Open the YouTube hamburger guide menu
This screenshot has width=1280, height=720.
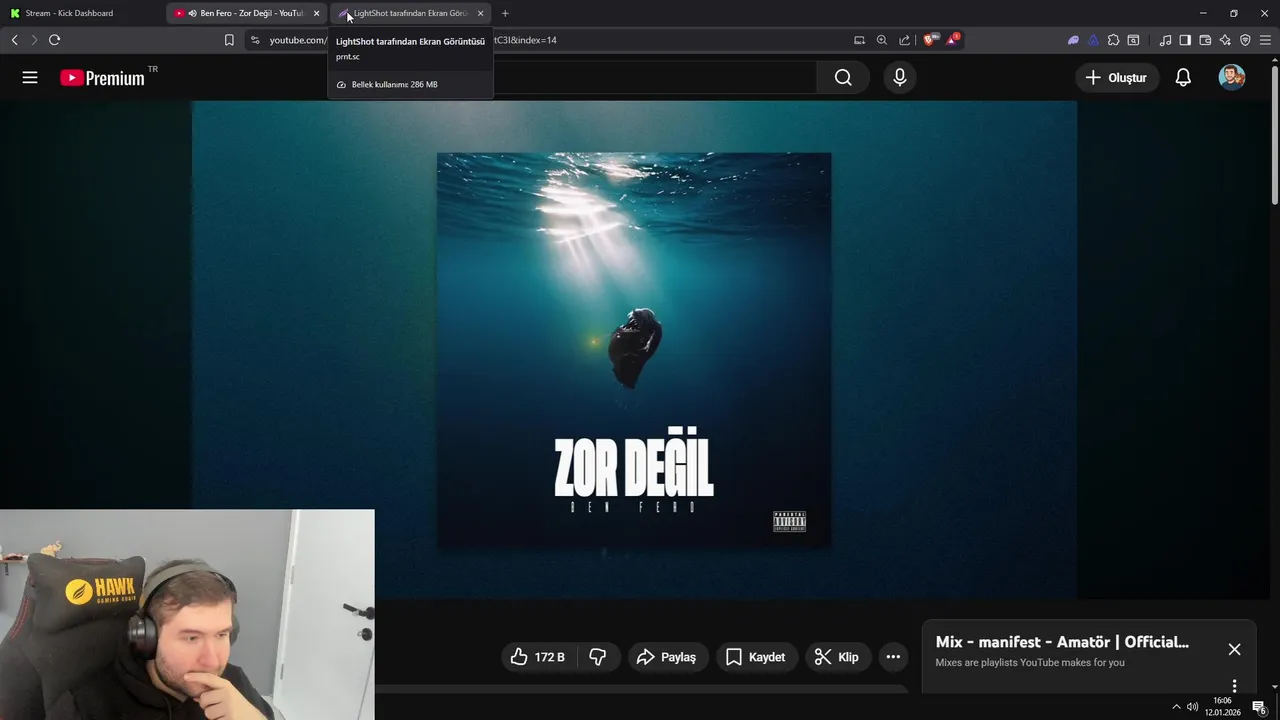click(30, 77)
